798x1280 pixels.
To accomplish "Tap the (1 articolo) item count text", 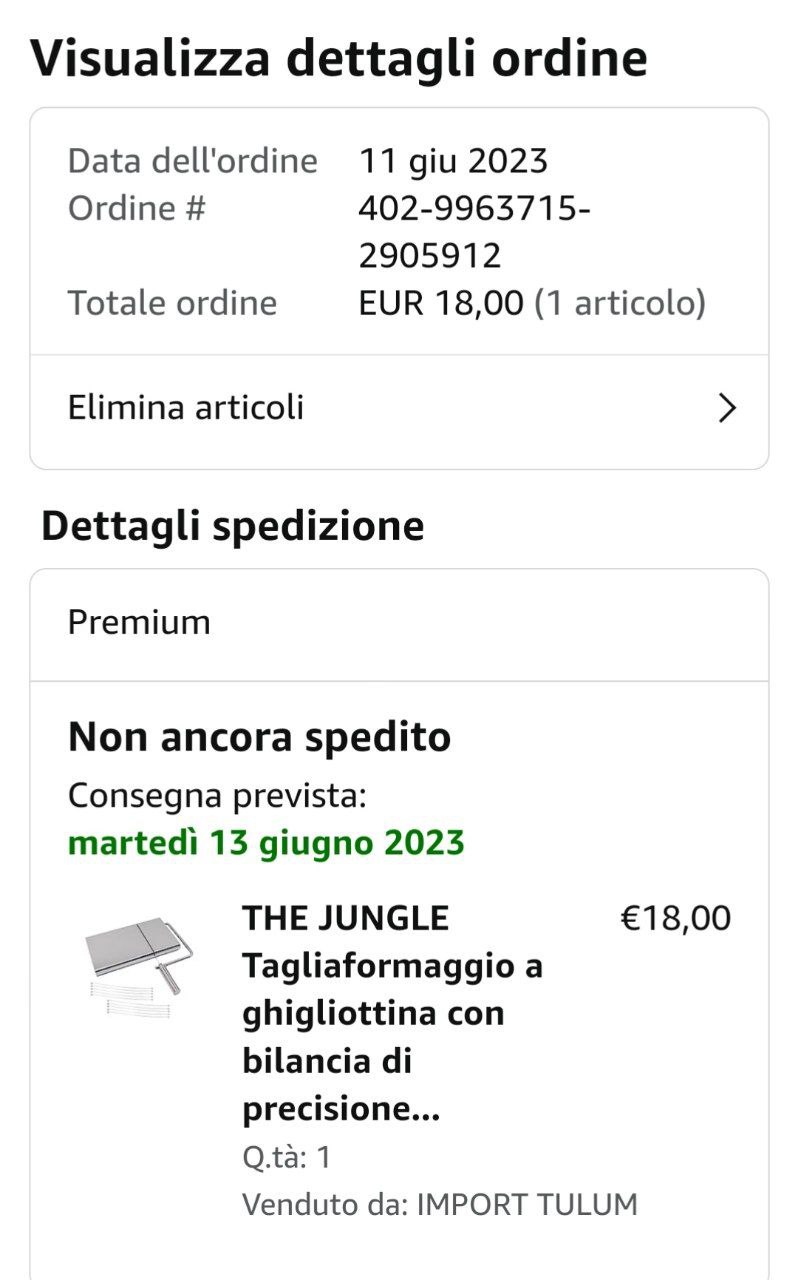I will [620, 303].
